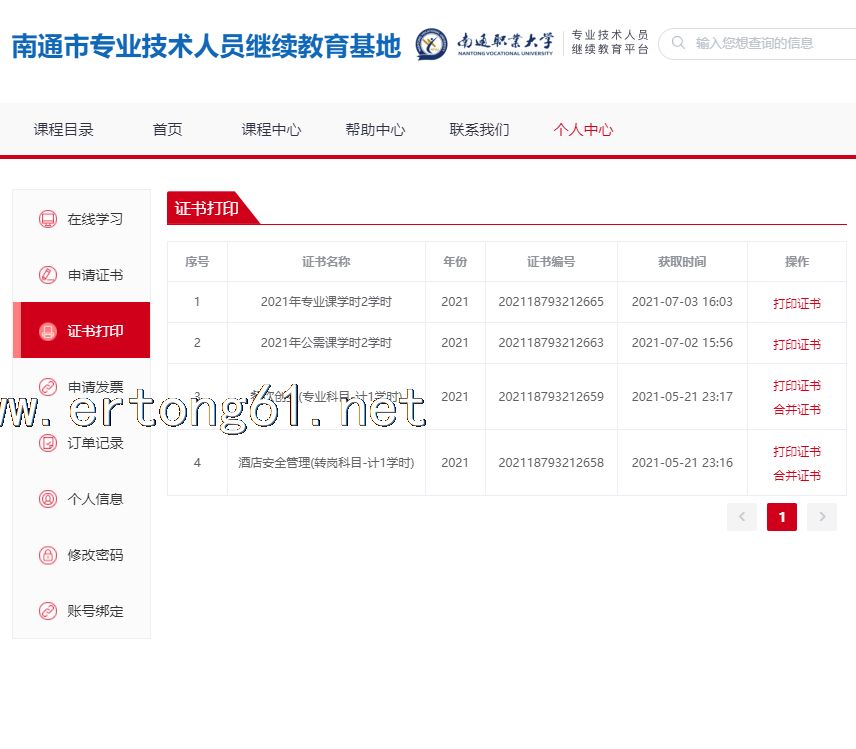Click the search magnifier icon
The image size is (856, 749).
click(679, 43)
